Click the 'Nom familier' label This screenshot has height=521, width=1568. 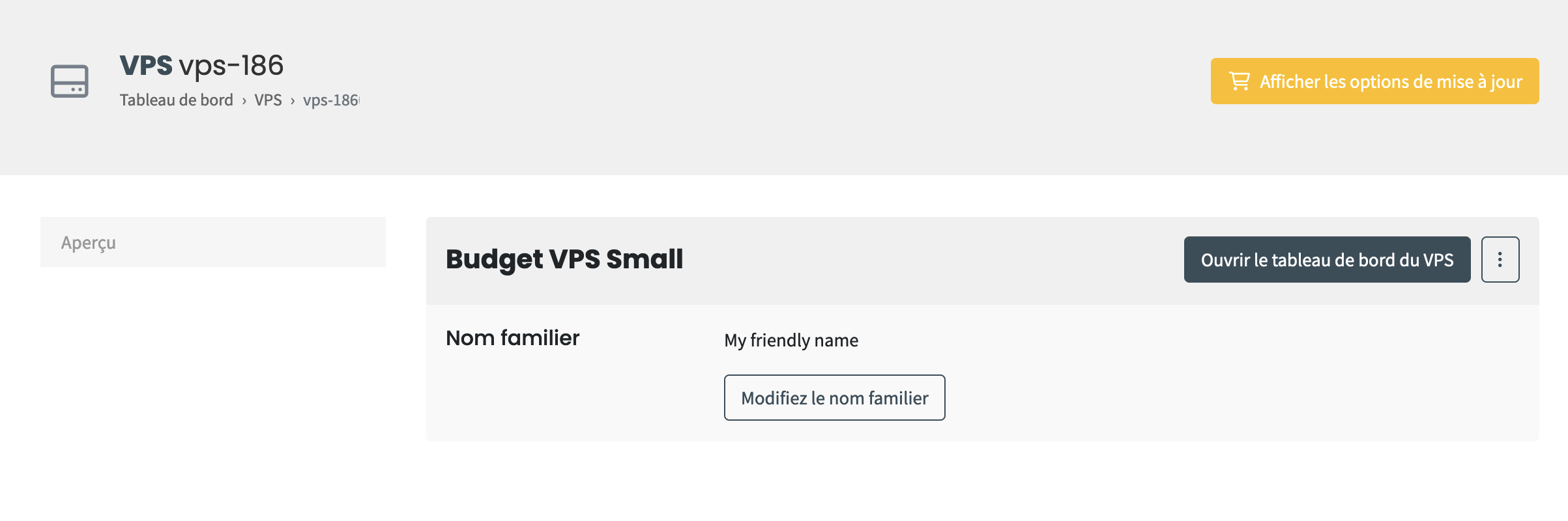[x=512, y=338]
